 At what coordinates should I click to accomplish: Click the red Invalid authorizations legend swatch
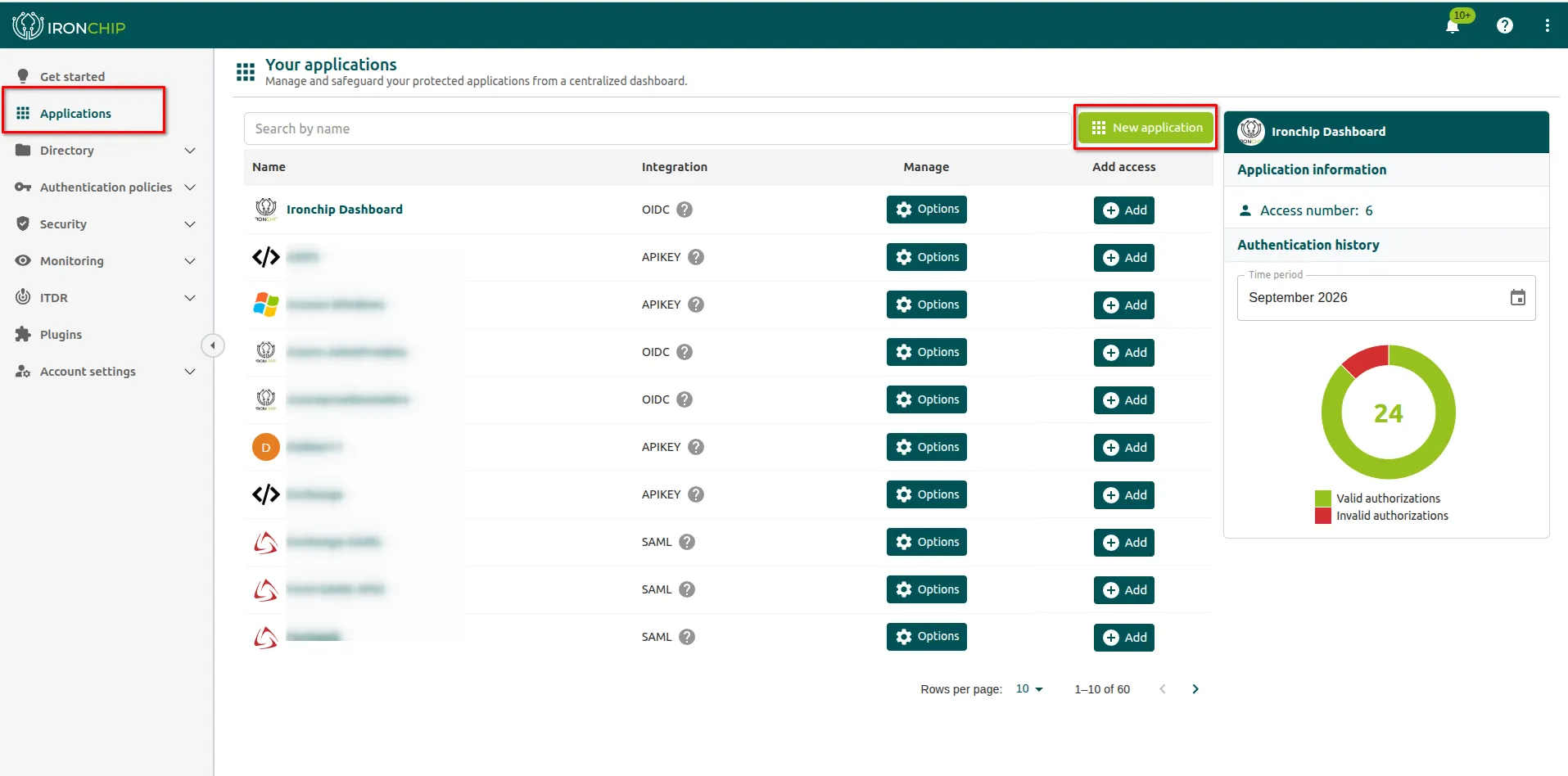1323,516
